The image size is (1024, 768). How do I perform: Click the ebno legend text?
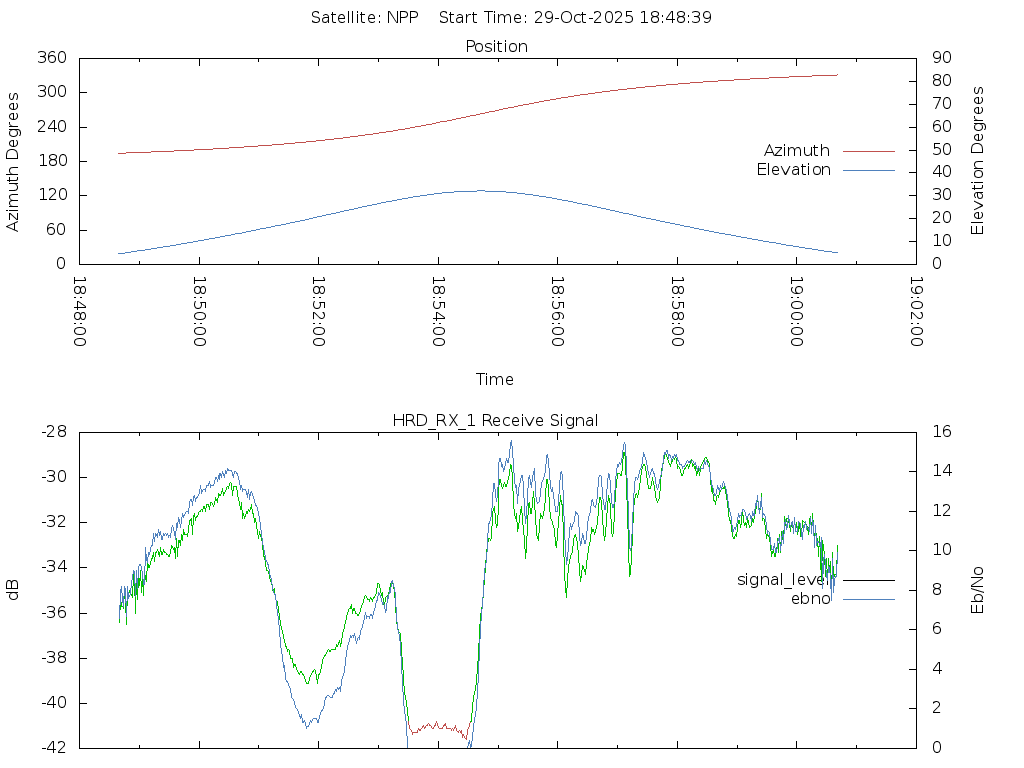[x=810, y=599]
